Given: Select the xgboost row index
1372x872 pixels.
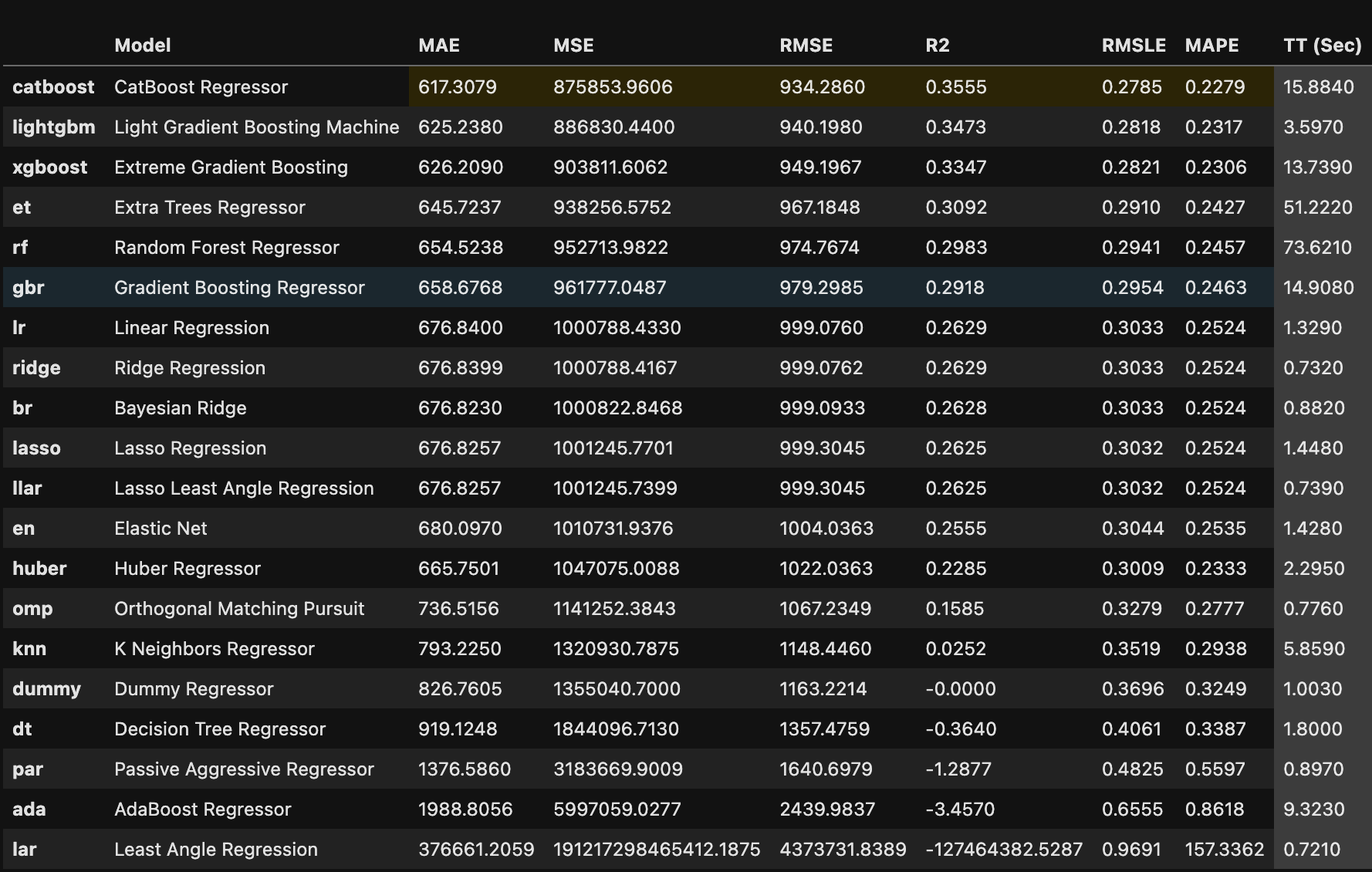Looking at the screenshot, I should [50, 167].
